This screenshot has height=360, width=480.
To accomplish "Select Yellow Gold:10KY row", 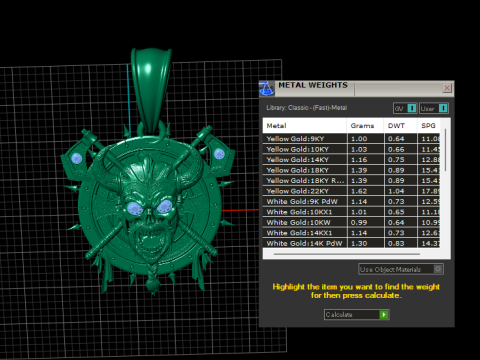I will 351,149.
